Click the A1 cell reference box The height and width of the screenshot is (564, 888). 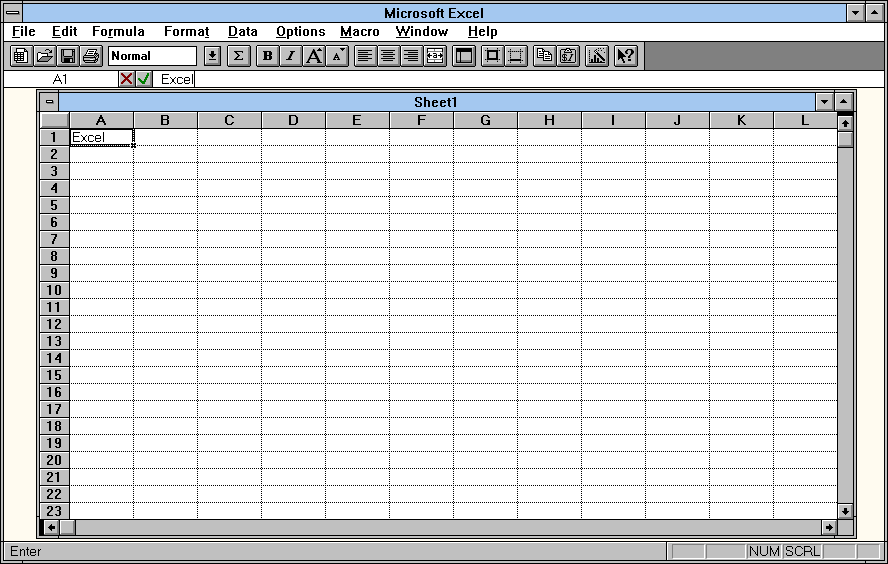[x=60, y=79]
